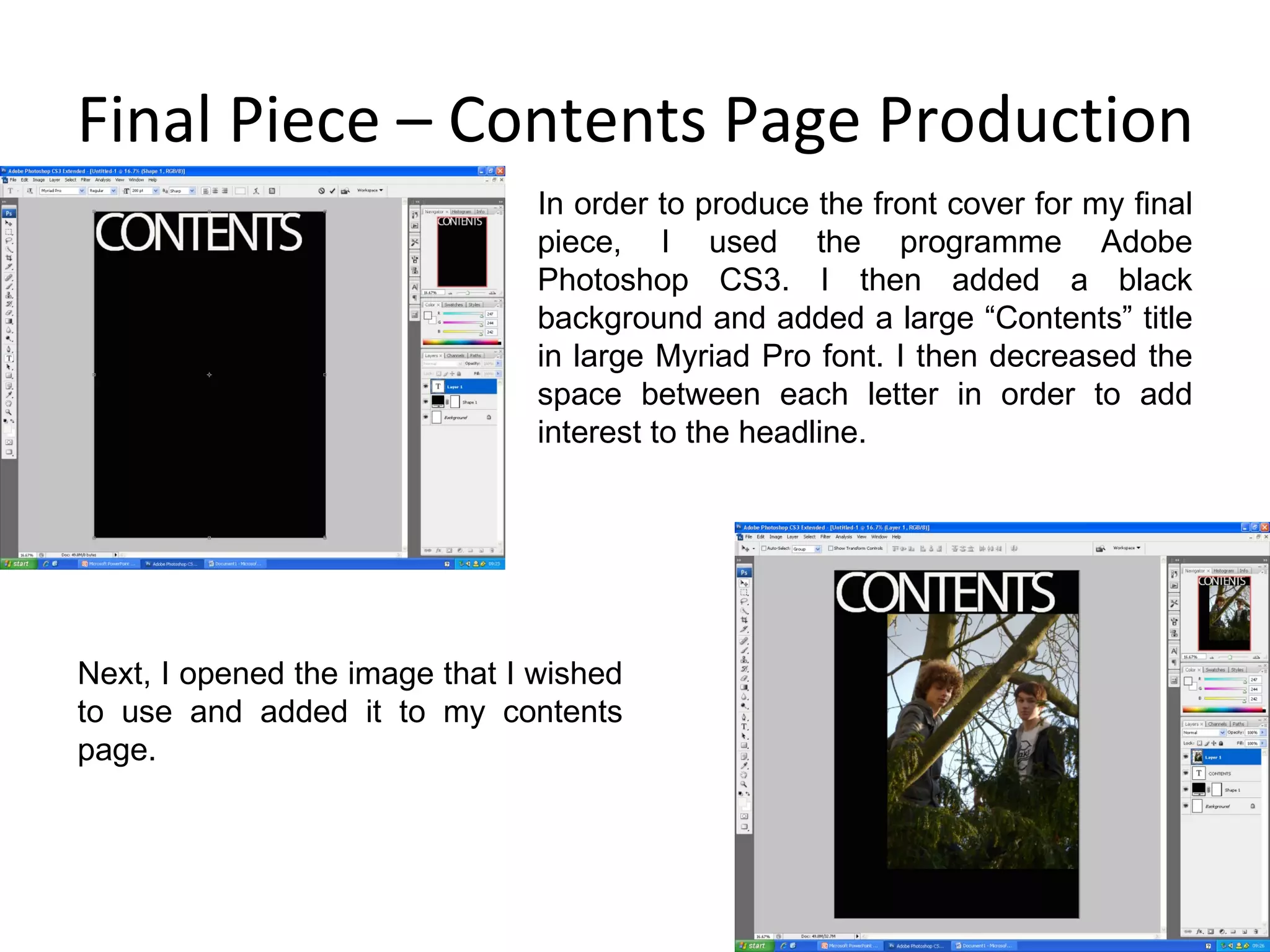Open the Window menu in the tree-photo screenshot
The height and width of the screenshot is (952, 1270).
(879, 537)
